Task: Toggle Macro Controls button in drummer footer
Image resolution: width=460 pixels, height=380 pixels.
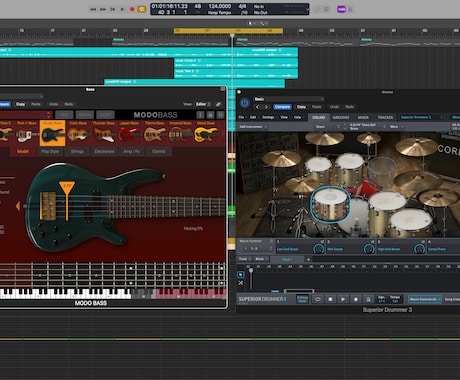Action: pos(425,299)
